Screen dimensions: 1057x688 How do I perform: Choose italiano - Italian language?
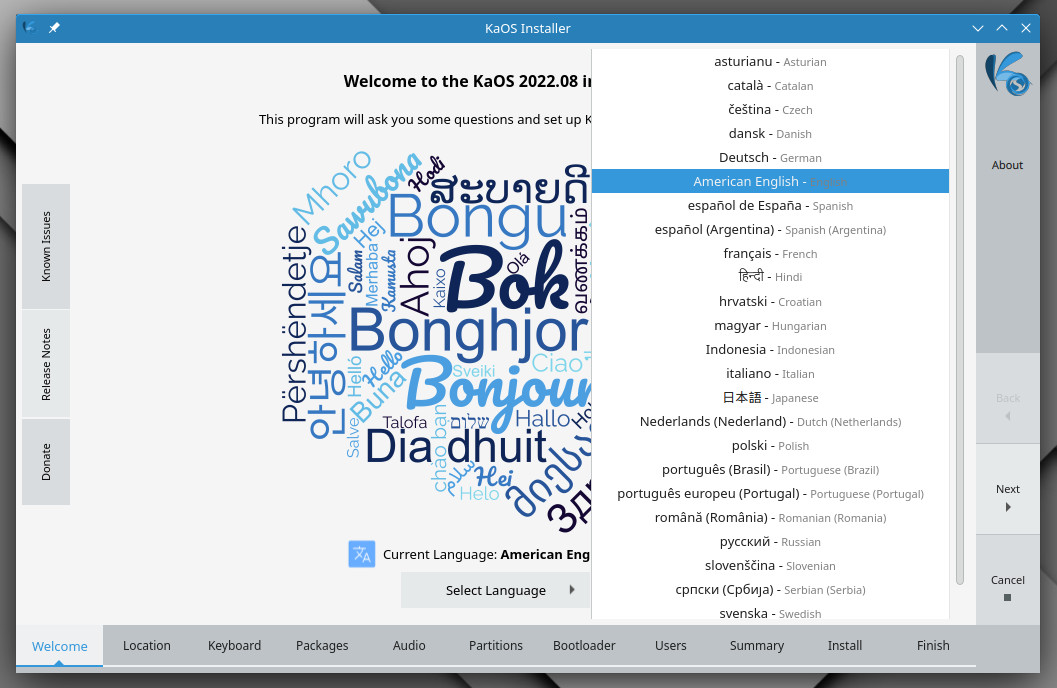[x=770, y=373]
